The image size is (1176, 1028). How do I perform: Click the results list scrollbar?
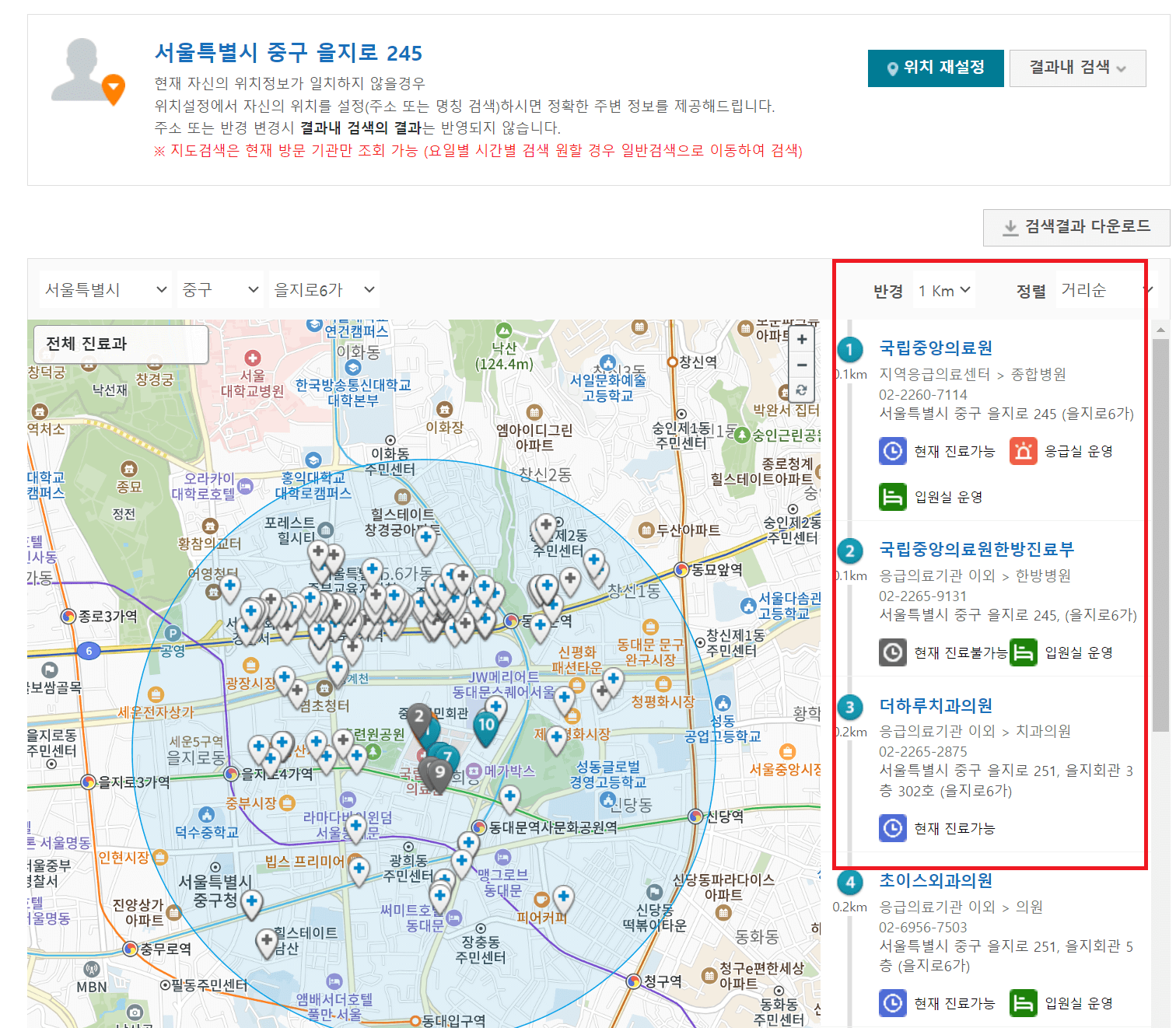(1160, 533)
